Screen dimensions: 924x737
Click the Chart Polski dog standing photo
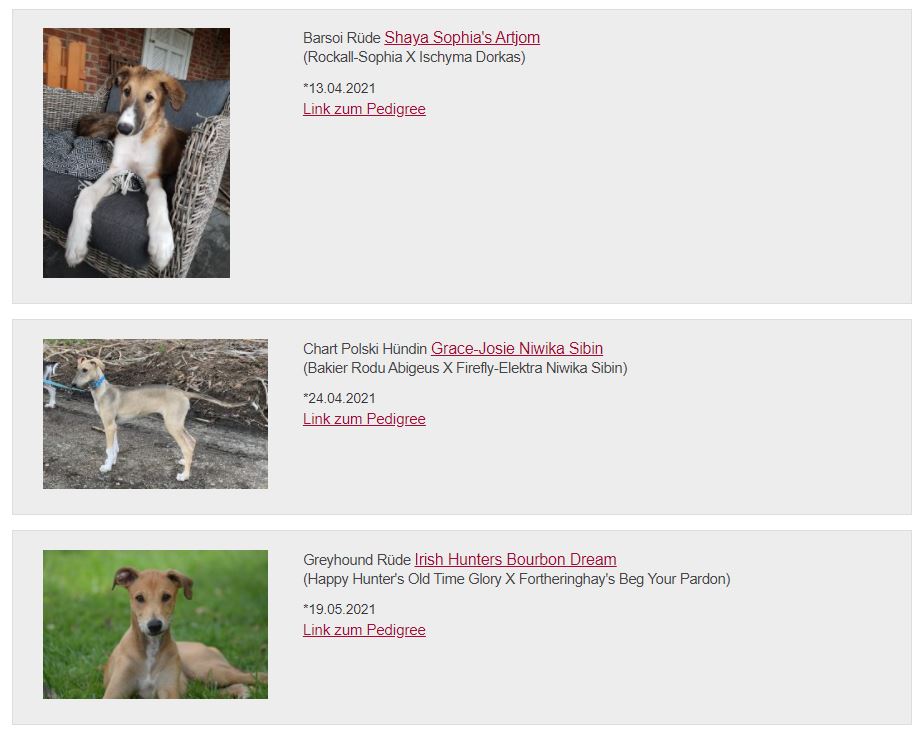click(155, 414)
